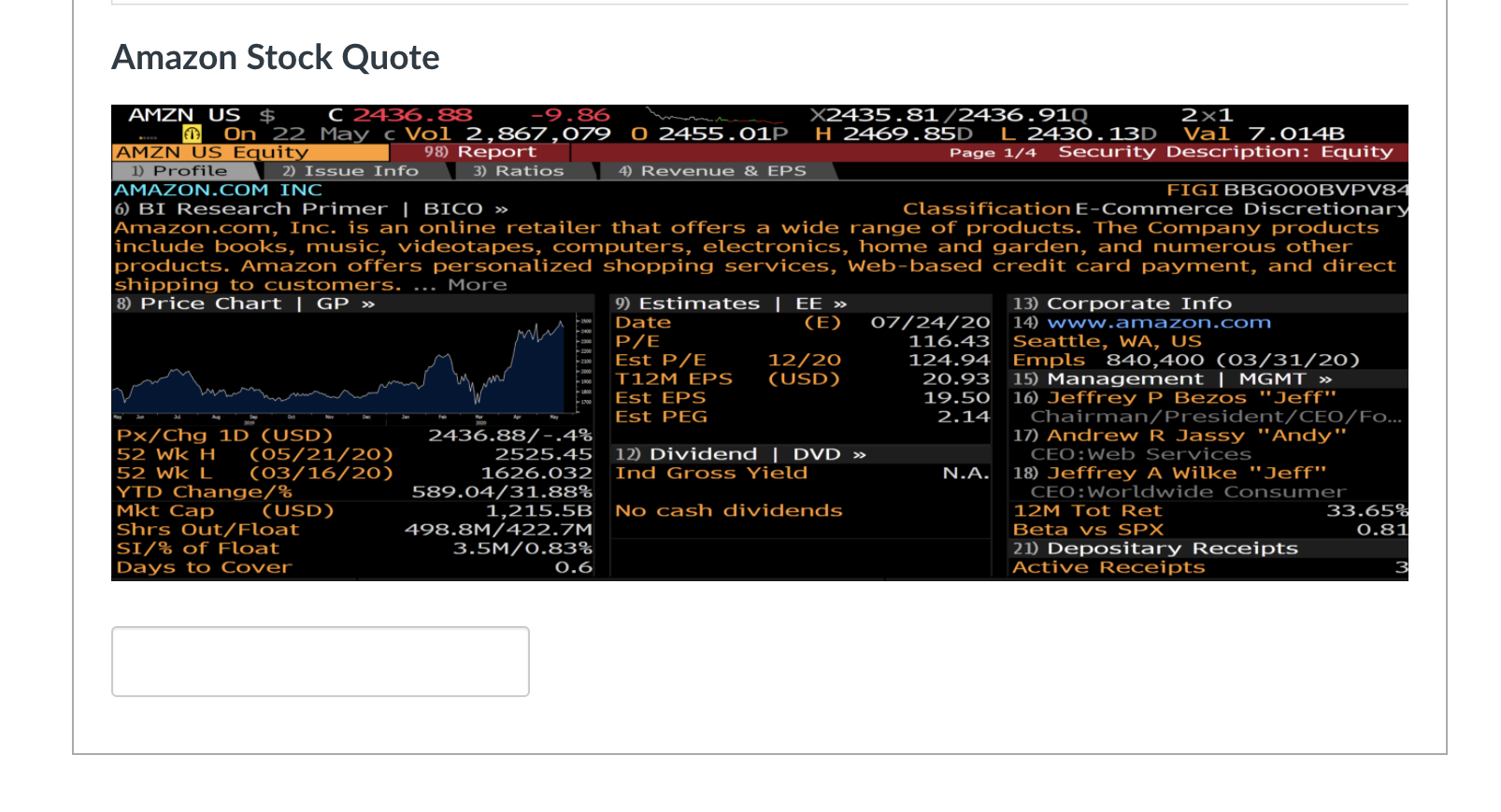The image size is (1501, 812).
Task: Click the L 2430.13D low price
Action: (x=1079, y=134)
